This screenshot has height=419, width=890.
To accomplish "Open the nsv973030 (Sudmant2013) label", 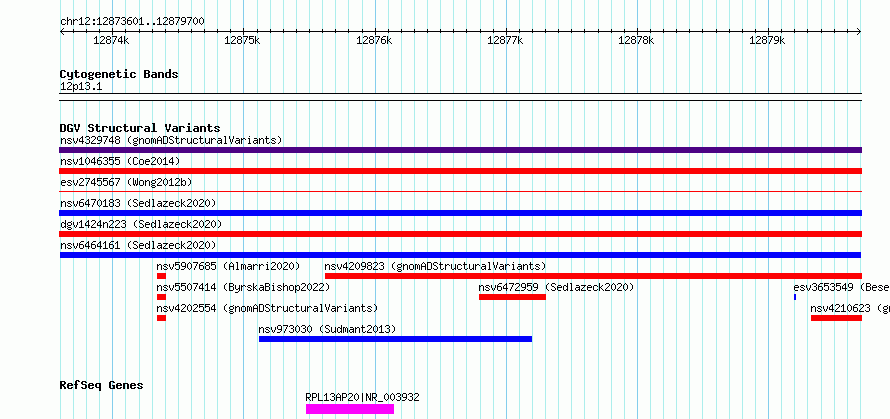I will [x=327, y=329].
